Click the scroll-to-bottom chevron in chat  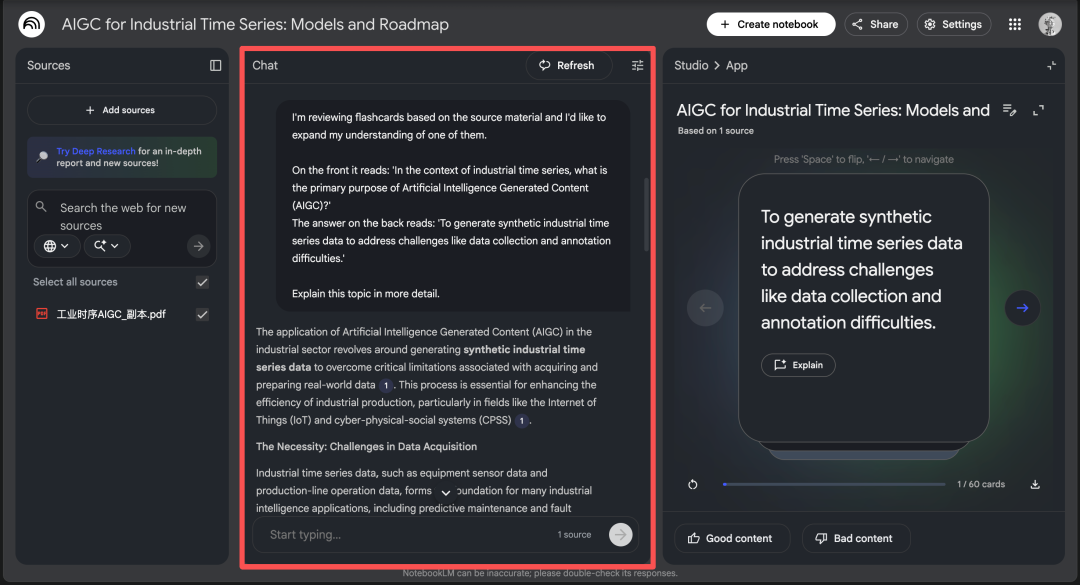[446, 492]
